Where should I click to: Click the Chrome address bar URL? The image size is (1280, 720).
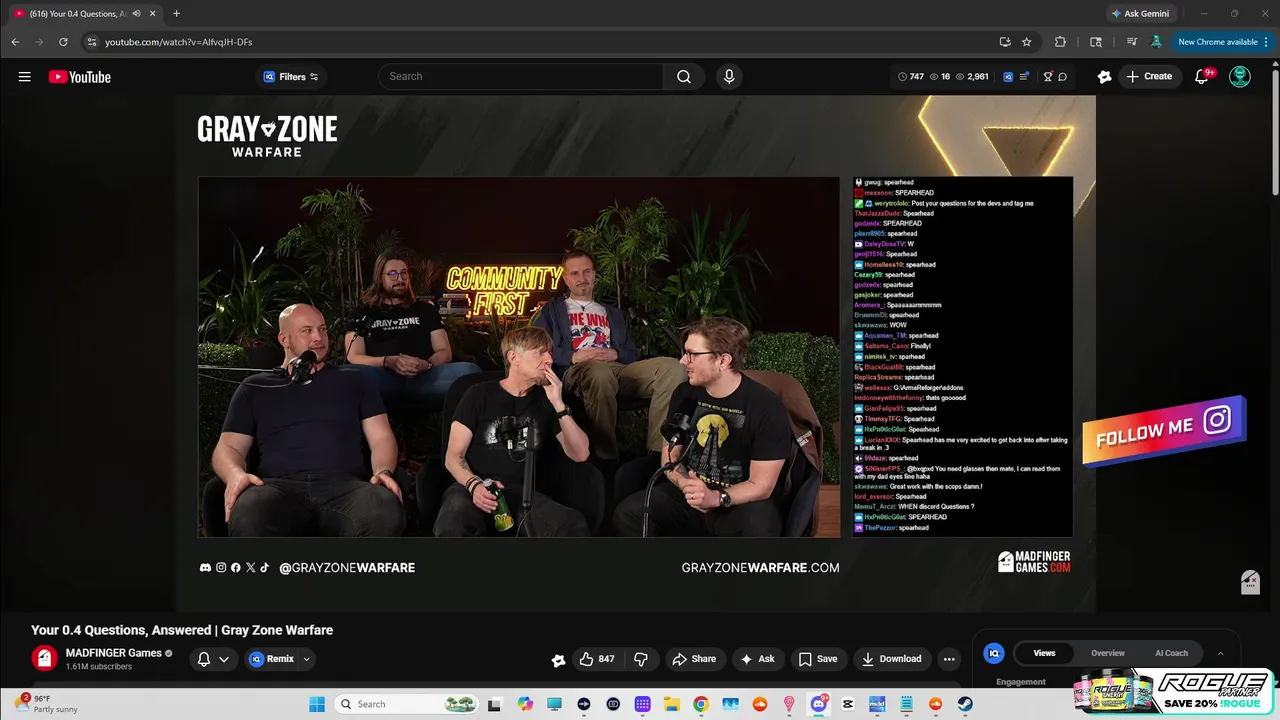pos(178,42)
